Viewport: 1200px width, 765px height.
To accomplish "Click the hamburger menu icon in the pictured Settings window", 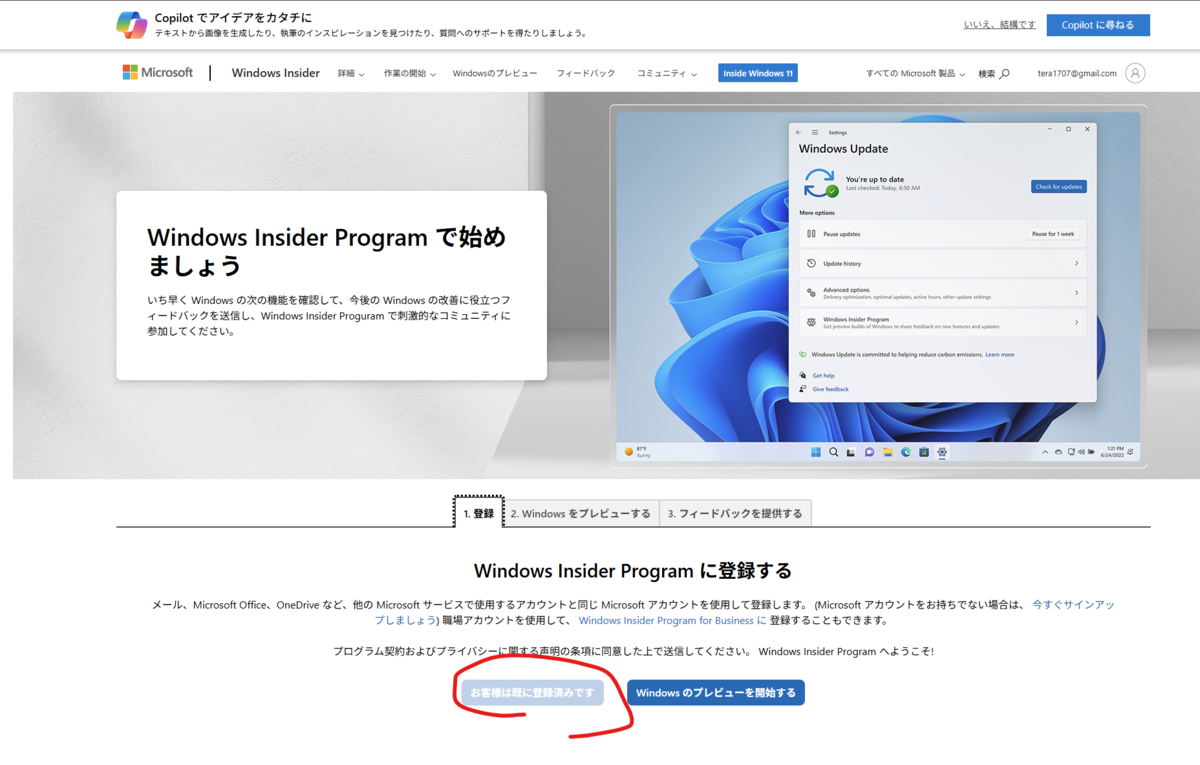I will [x=815, y=132].
